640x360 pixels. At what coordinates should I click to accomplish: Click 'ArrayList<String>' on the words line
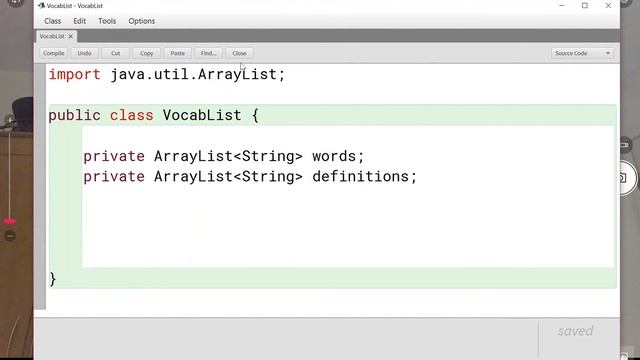228,156
